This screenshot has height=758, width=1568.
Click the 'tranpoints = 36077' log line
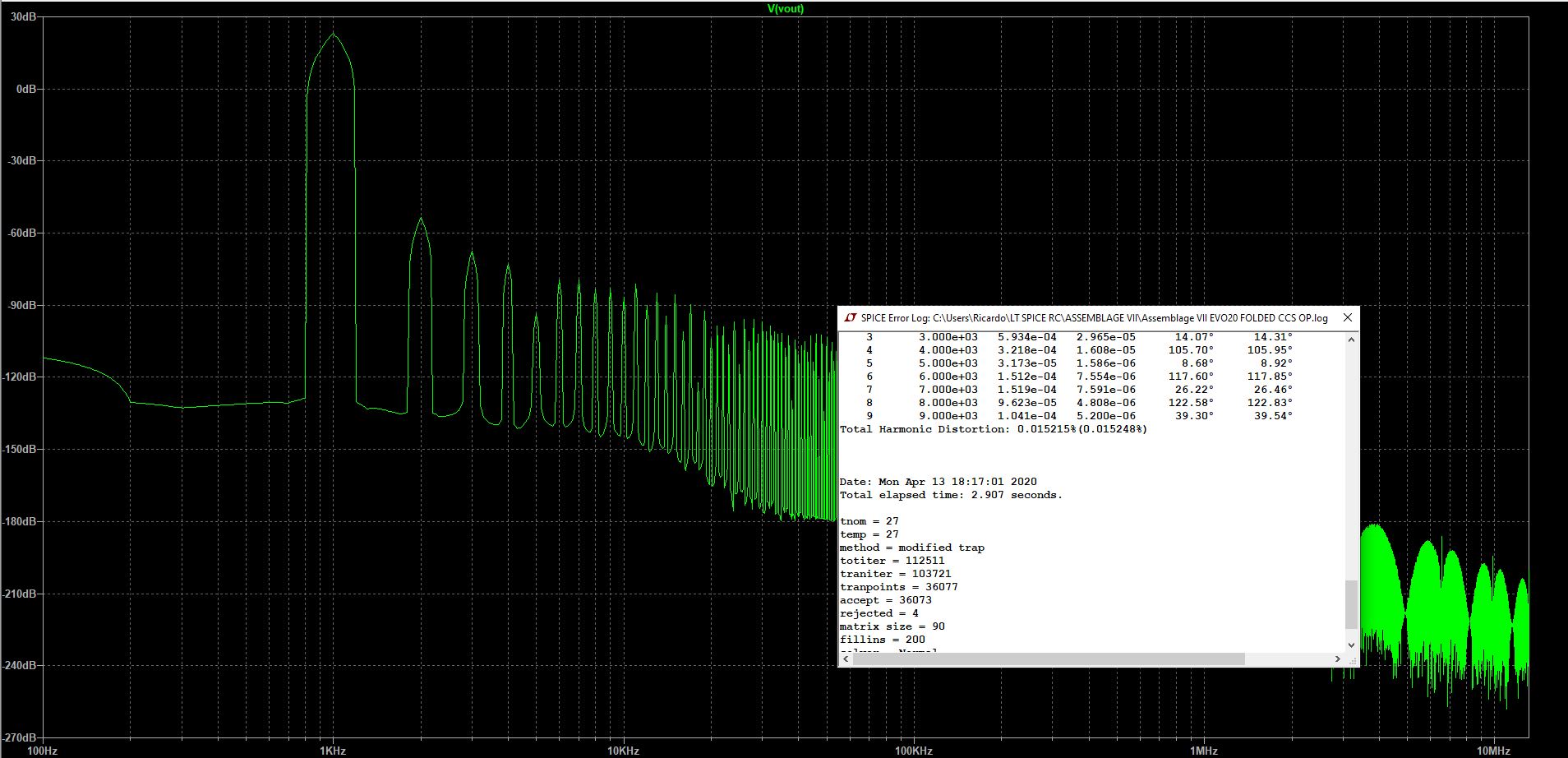(899, 587)
